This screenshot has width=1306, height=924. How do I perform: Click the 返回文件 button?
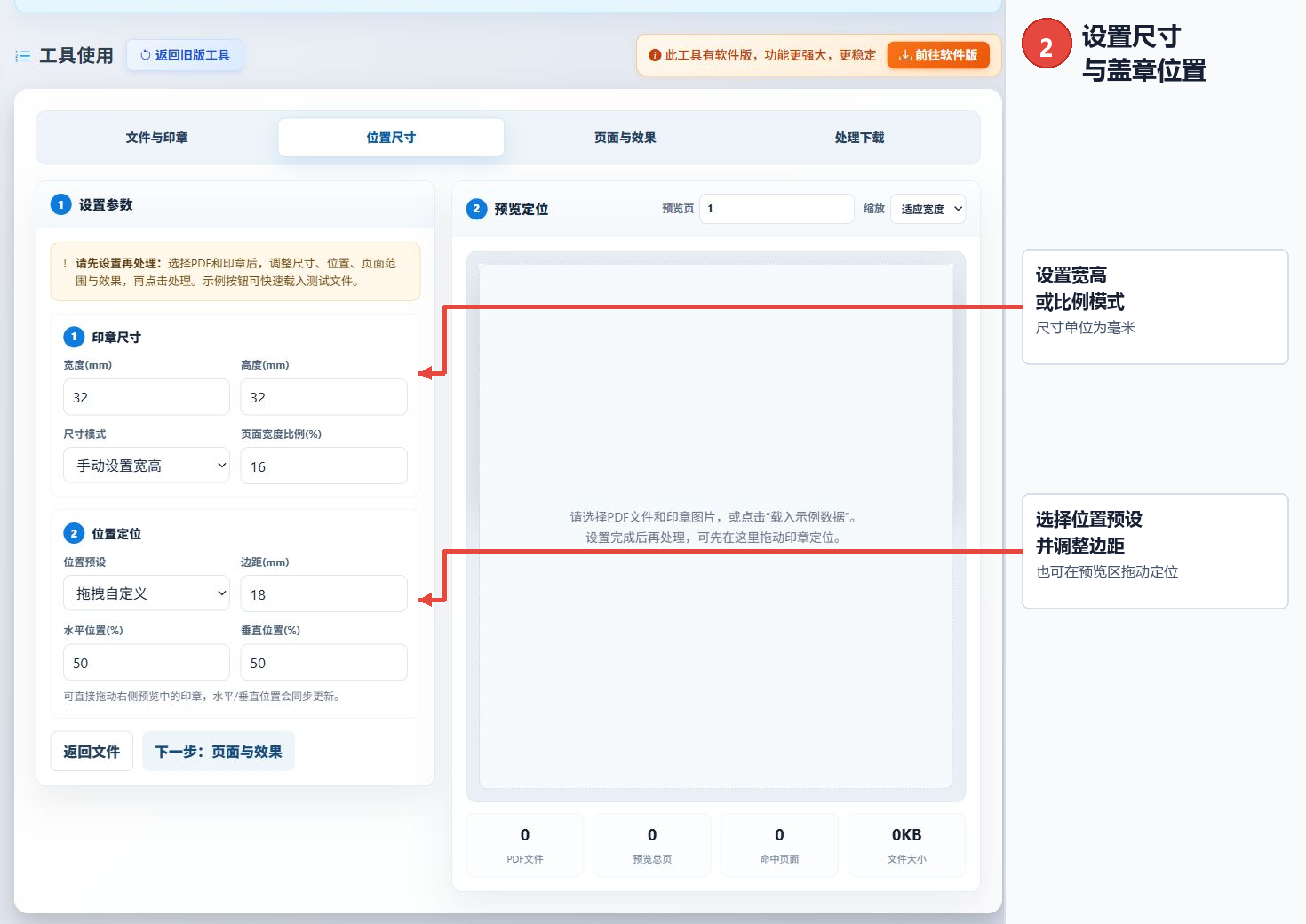point(92,752)
